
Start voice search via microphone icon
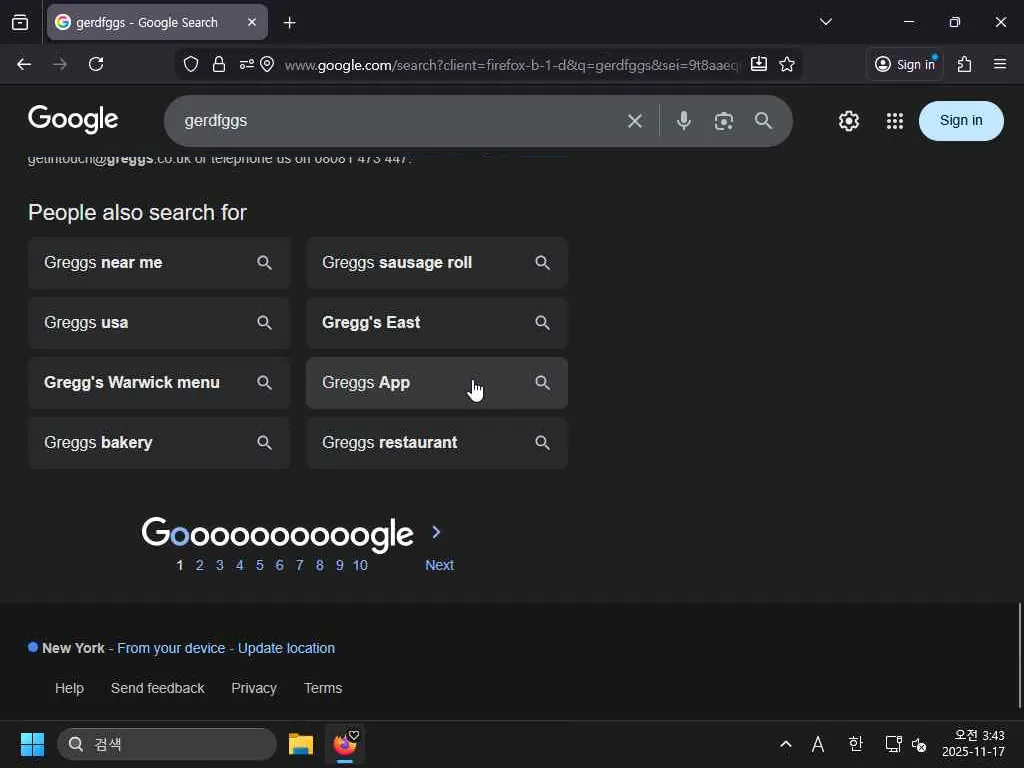click(684, 121)
